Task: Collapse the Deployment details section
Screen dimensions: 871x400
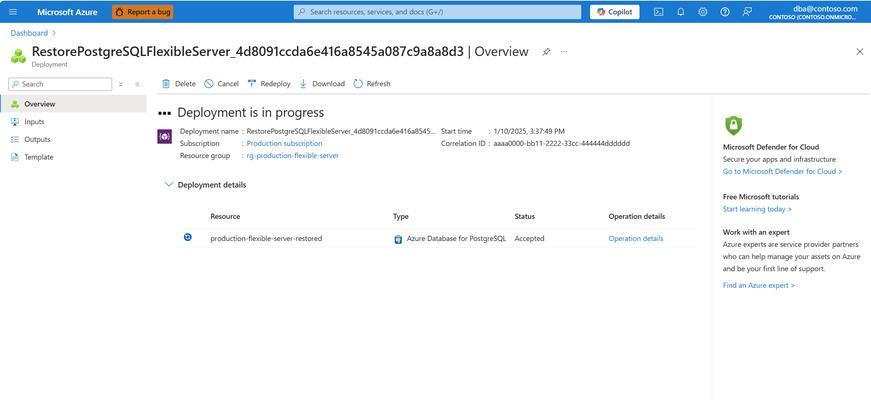Action: point(169,184)
